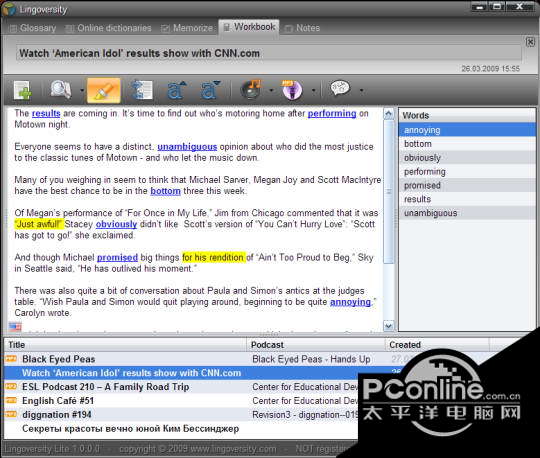
Task: Click the US flag language icon
Action: tap(15, 326)
